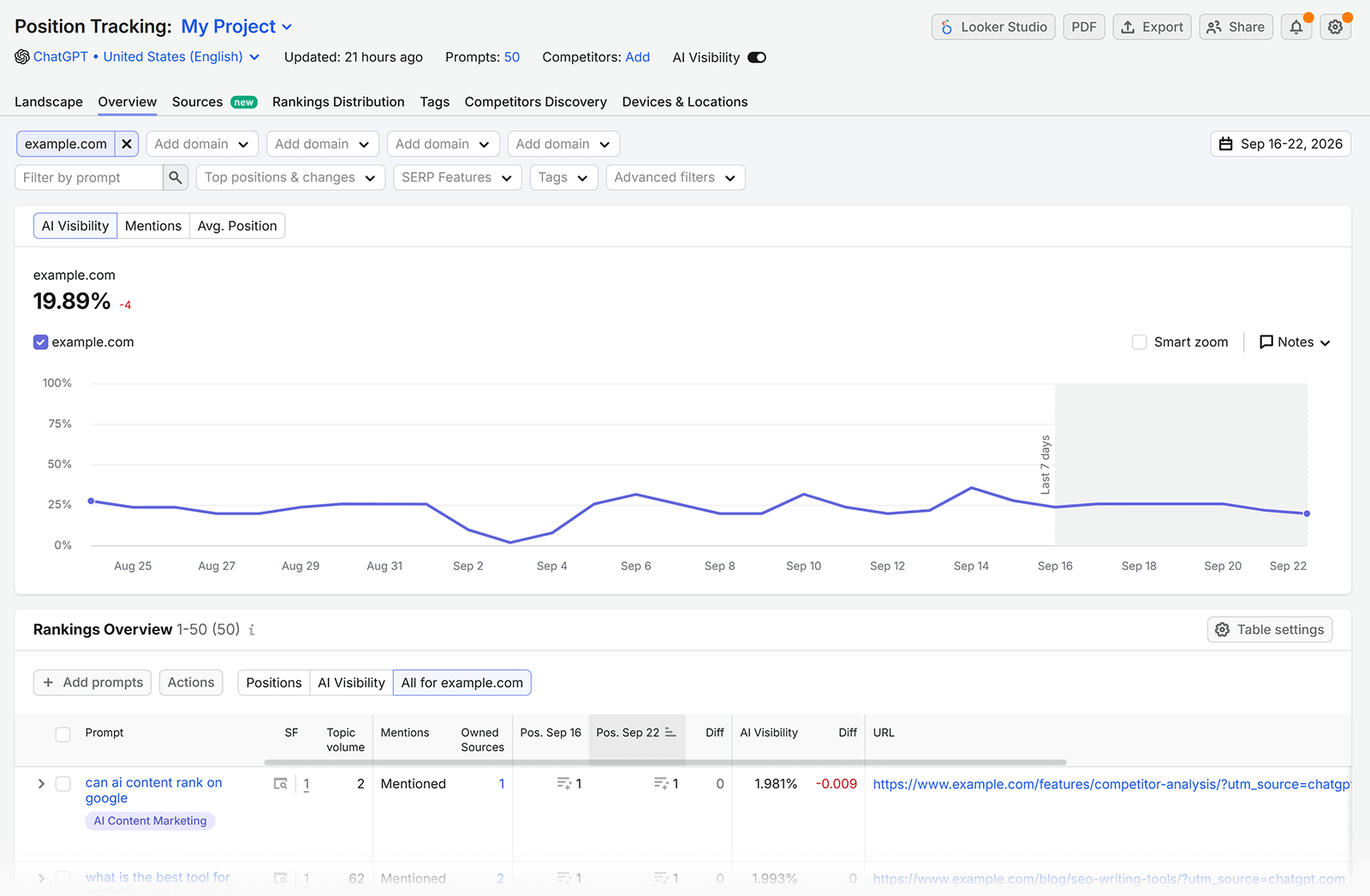Open settings gear icon in header
The height and width of the screenshot is (896, 1370).
click(x=1335, y=27)
